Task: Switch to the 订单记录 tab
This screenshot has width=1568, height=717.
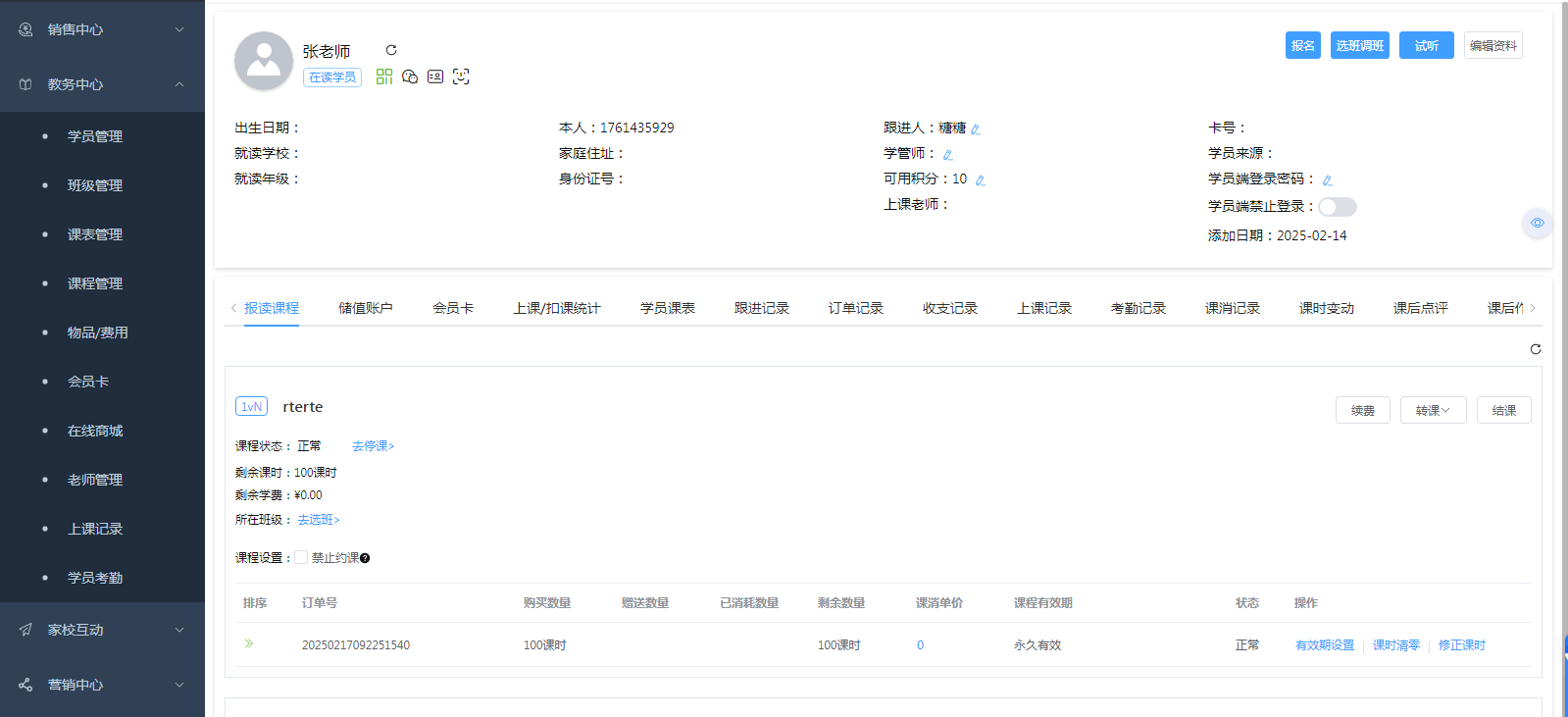Action: click(x=856, y=308)
